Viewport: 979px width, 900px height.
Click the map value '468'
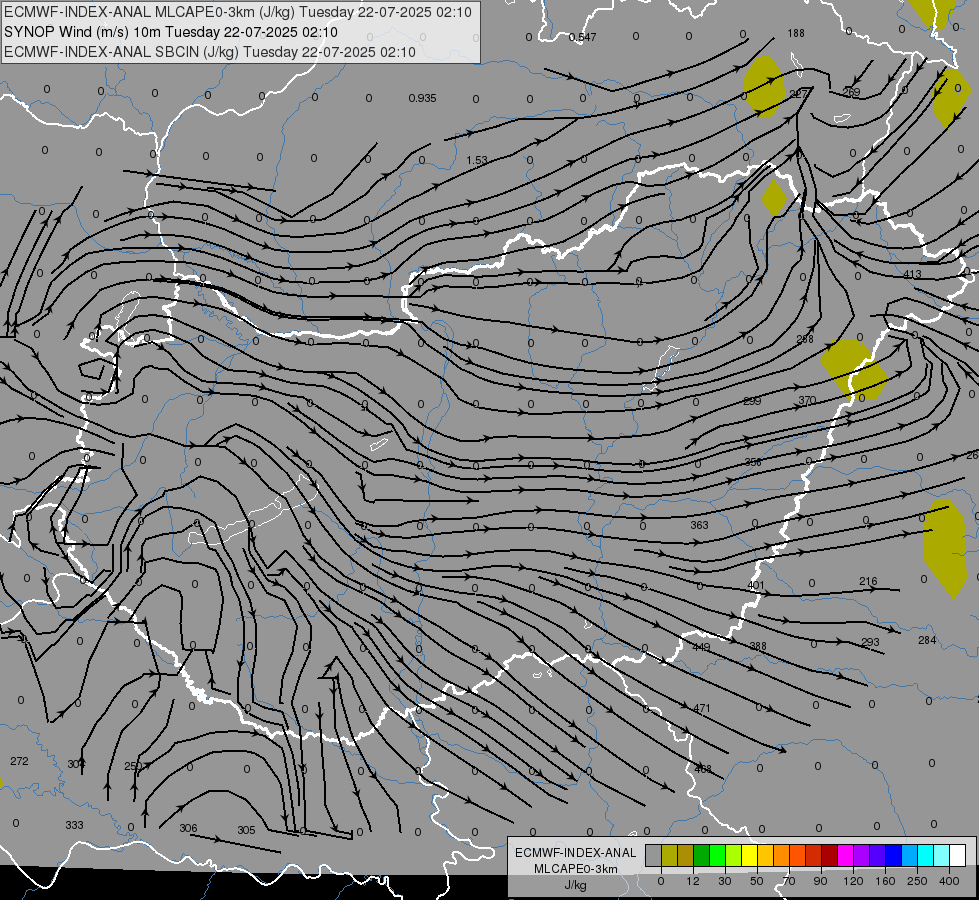703,769
